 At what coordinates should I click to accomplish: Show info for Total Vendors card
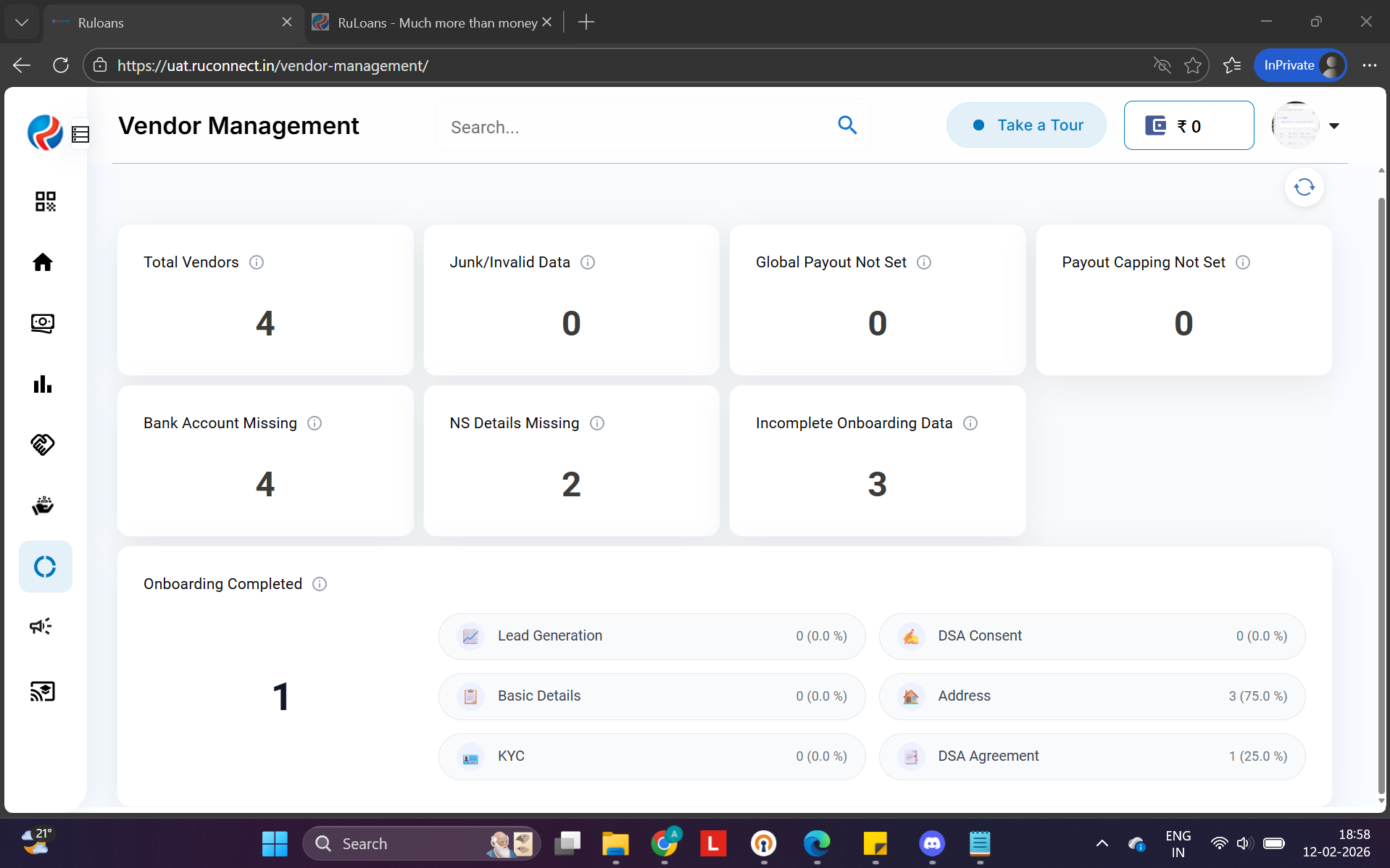(257, 262)
